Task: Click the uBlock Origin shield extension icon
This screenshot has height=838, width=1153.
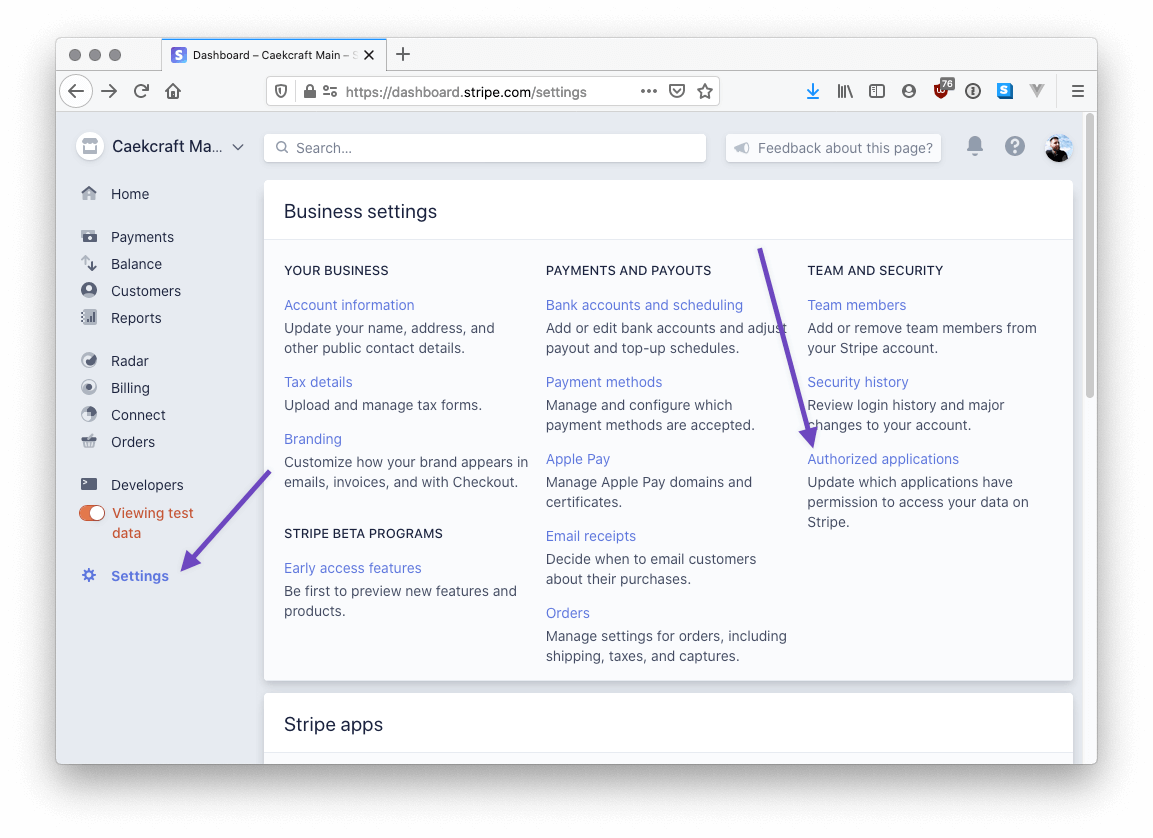Action: (940, 90)
